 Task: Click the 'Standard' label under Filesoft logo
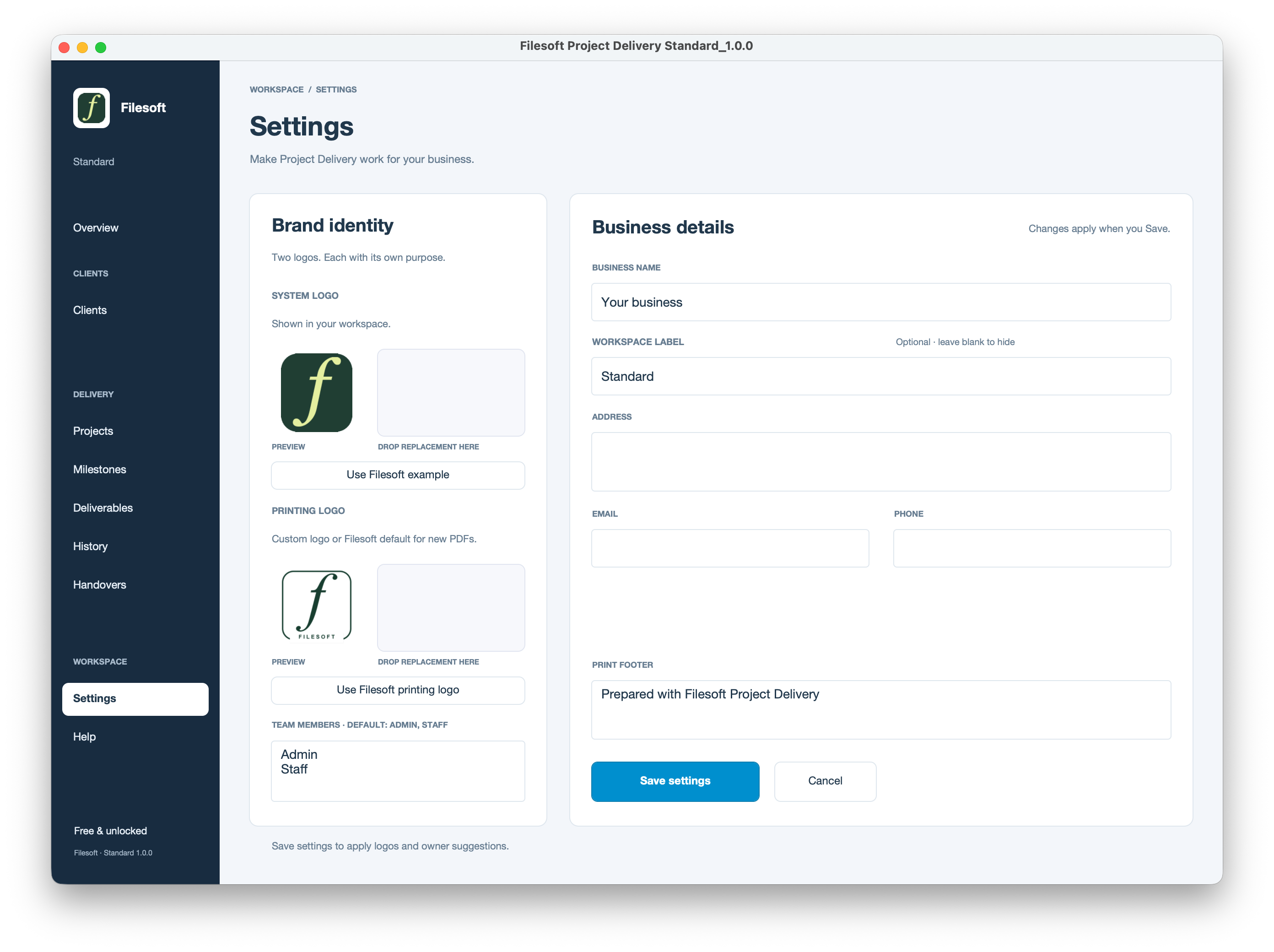94,162
